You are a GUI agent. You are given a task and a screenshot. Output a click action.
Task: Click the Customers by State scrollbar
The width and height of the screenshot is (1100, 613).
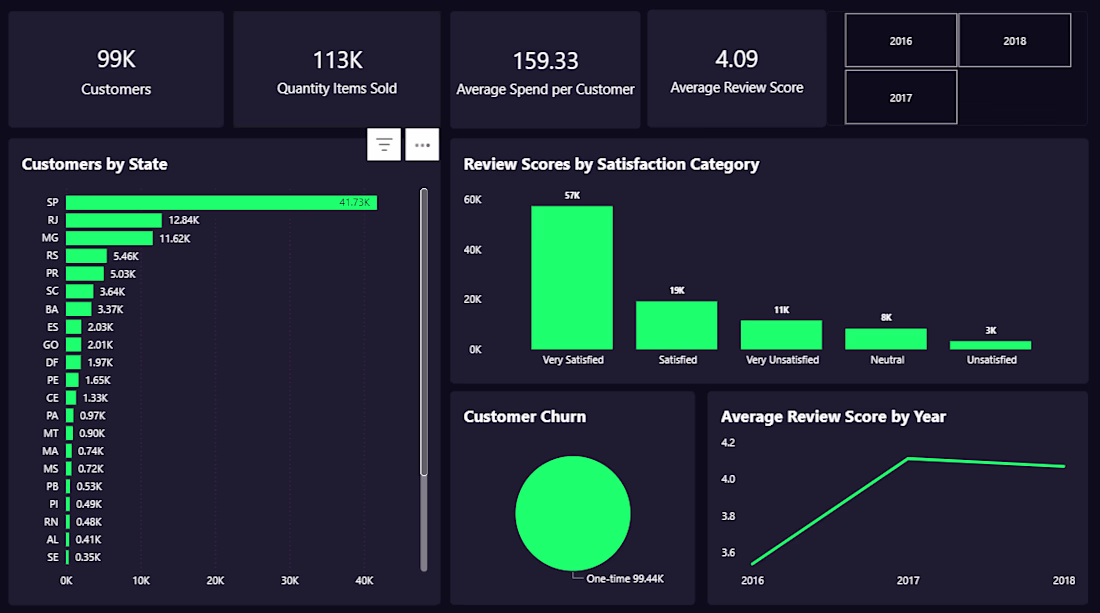click(x=424, y=332)
